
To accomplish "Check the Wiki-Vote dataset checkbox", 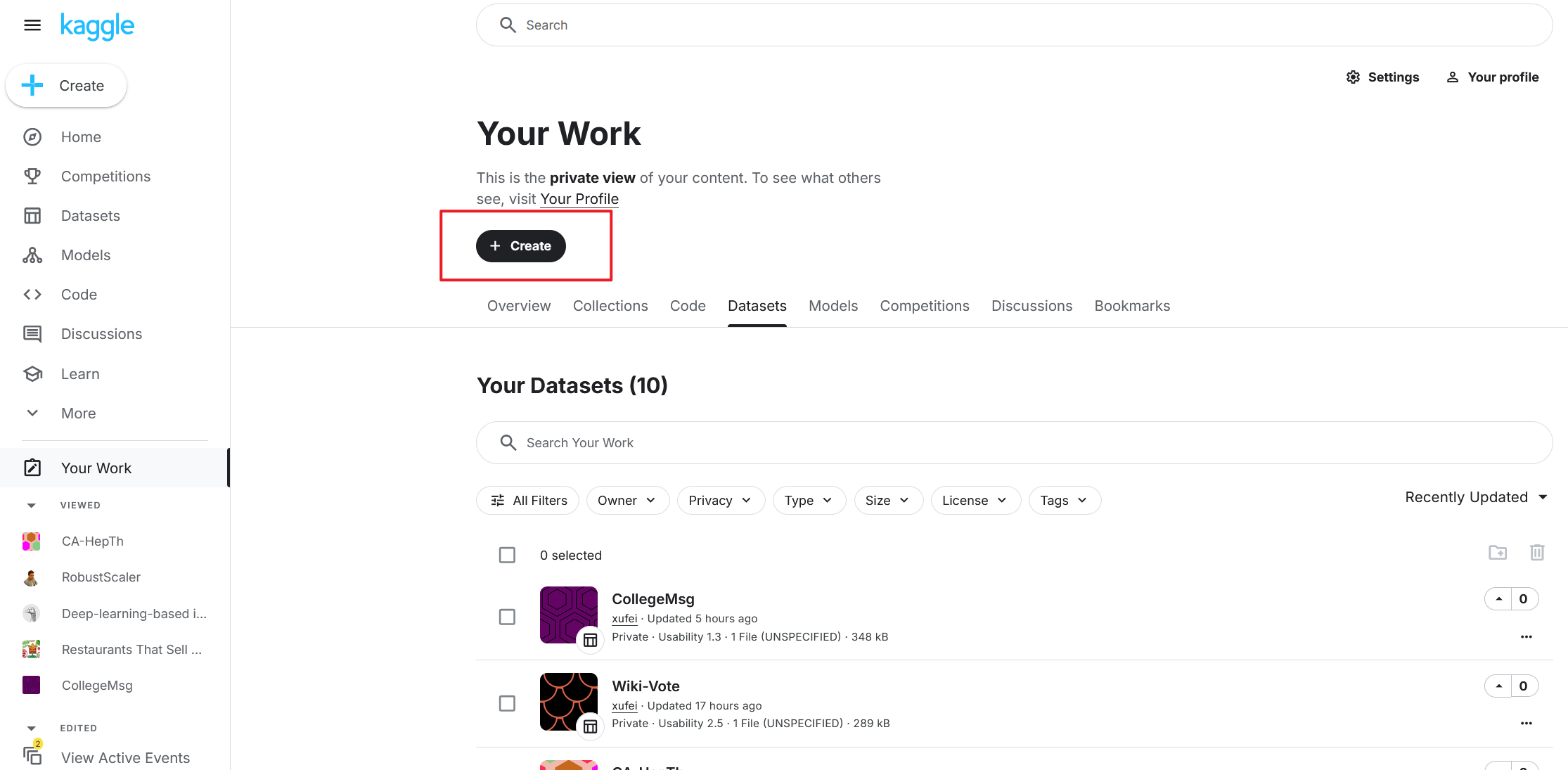I will coord(507,703).
